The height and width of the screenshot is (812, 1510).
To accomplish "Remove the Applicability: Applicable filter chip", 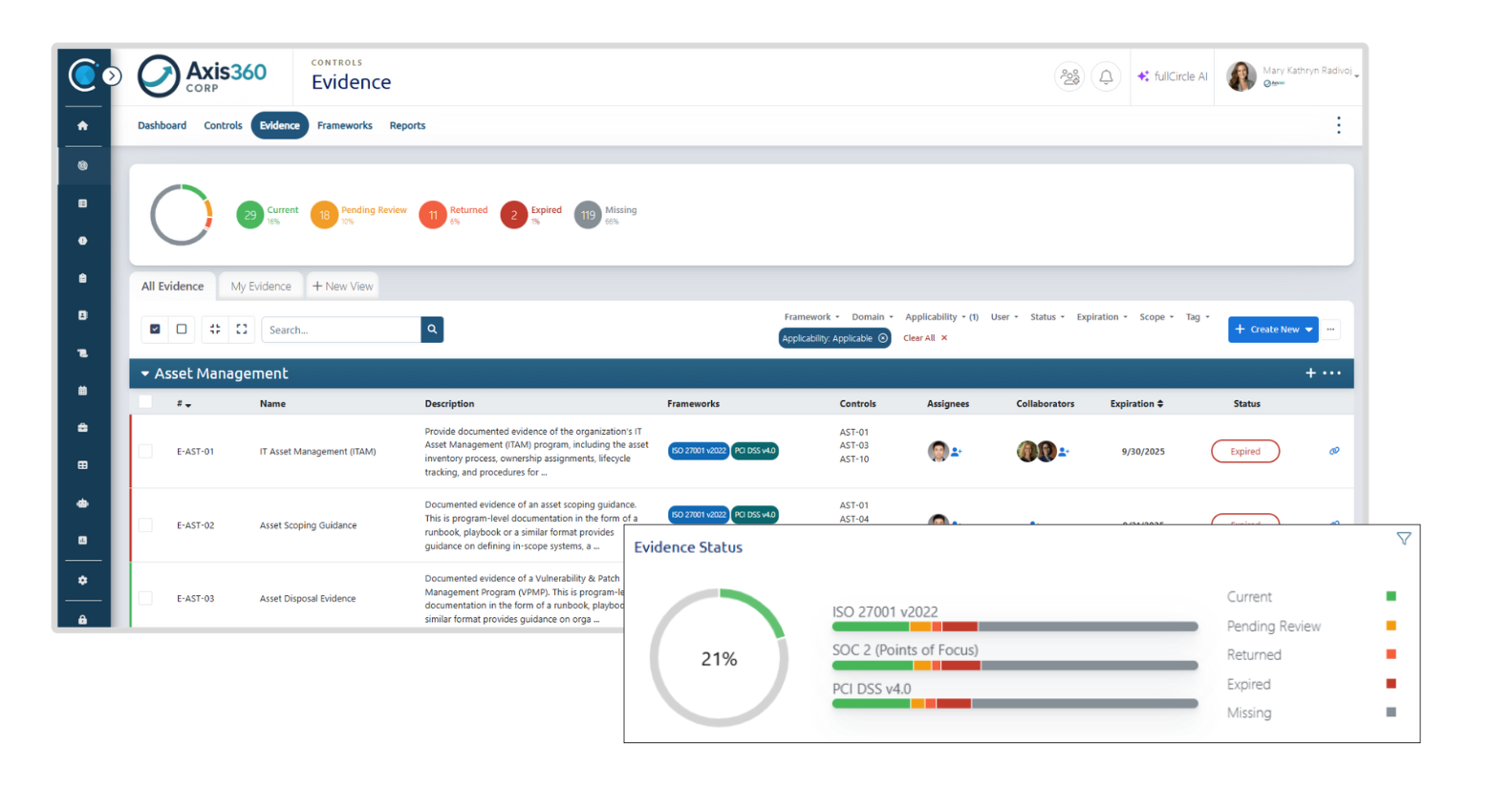I will (x=883, y=338).
